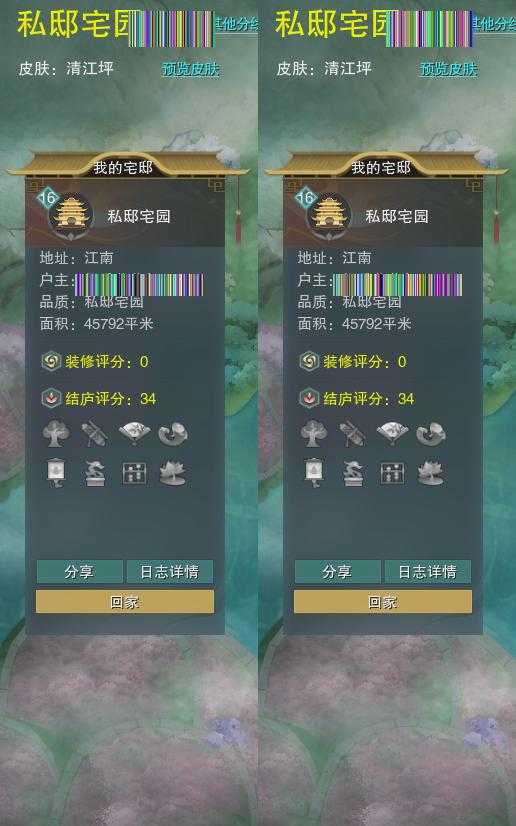Select the hanging scroll painting icon, left panel

pos(56,473)
